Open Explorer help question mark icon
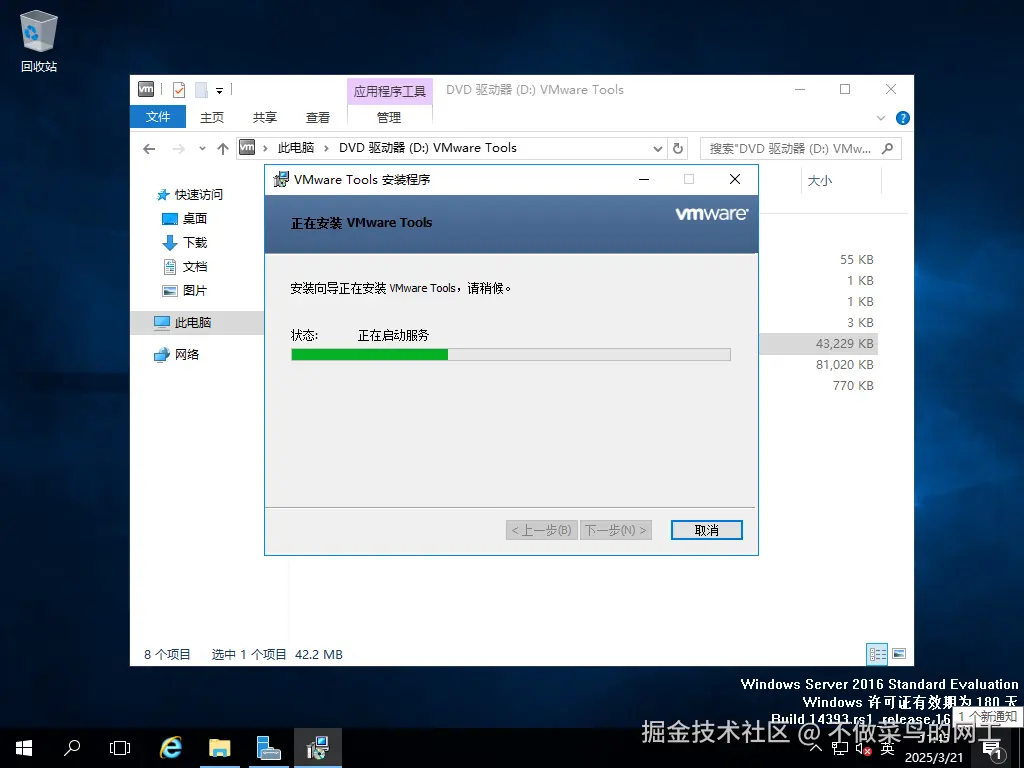The width and height of the screenshot is (1024, 768). (903, 118)
